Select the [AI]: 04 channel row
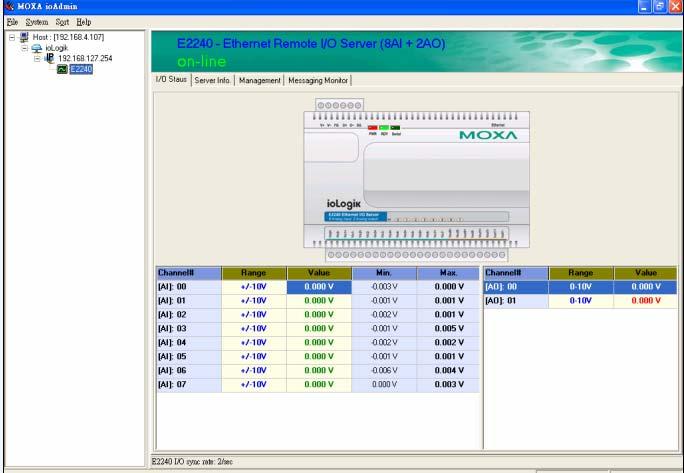The height and width of the screenshot is (473, 684). 318,343
